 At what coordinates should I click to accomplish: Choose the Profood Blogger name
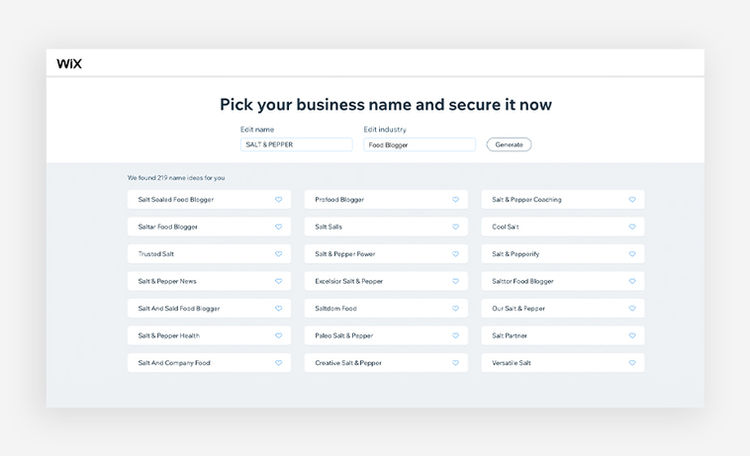[x=386, y=200]
